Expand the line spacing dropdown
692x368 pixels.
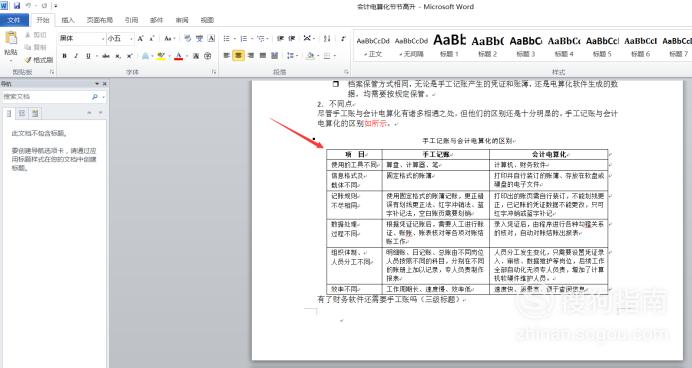click(x=292, y=56)
